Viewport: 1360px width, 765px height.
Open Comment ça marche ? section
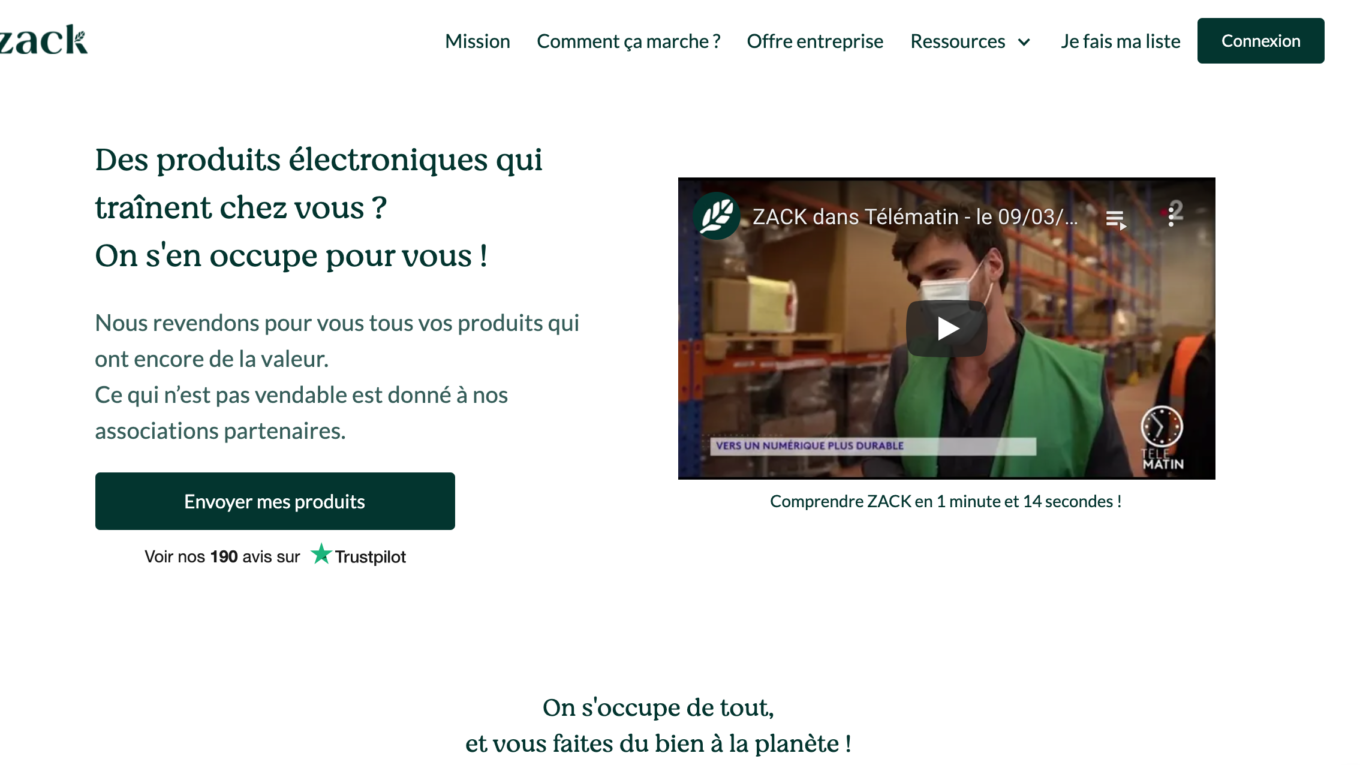coord(628,41)
